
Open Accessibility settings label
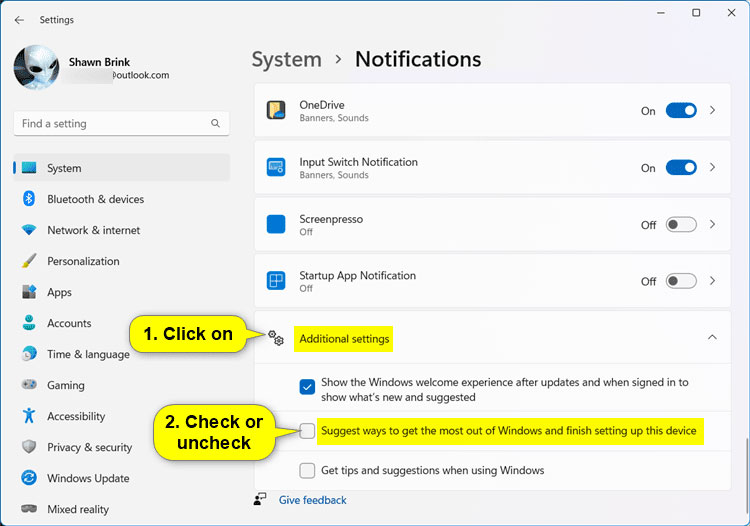pos(76,416)
